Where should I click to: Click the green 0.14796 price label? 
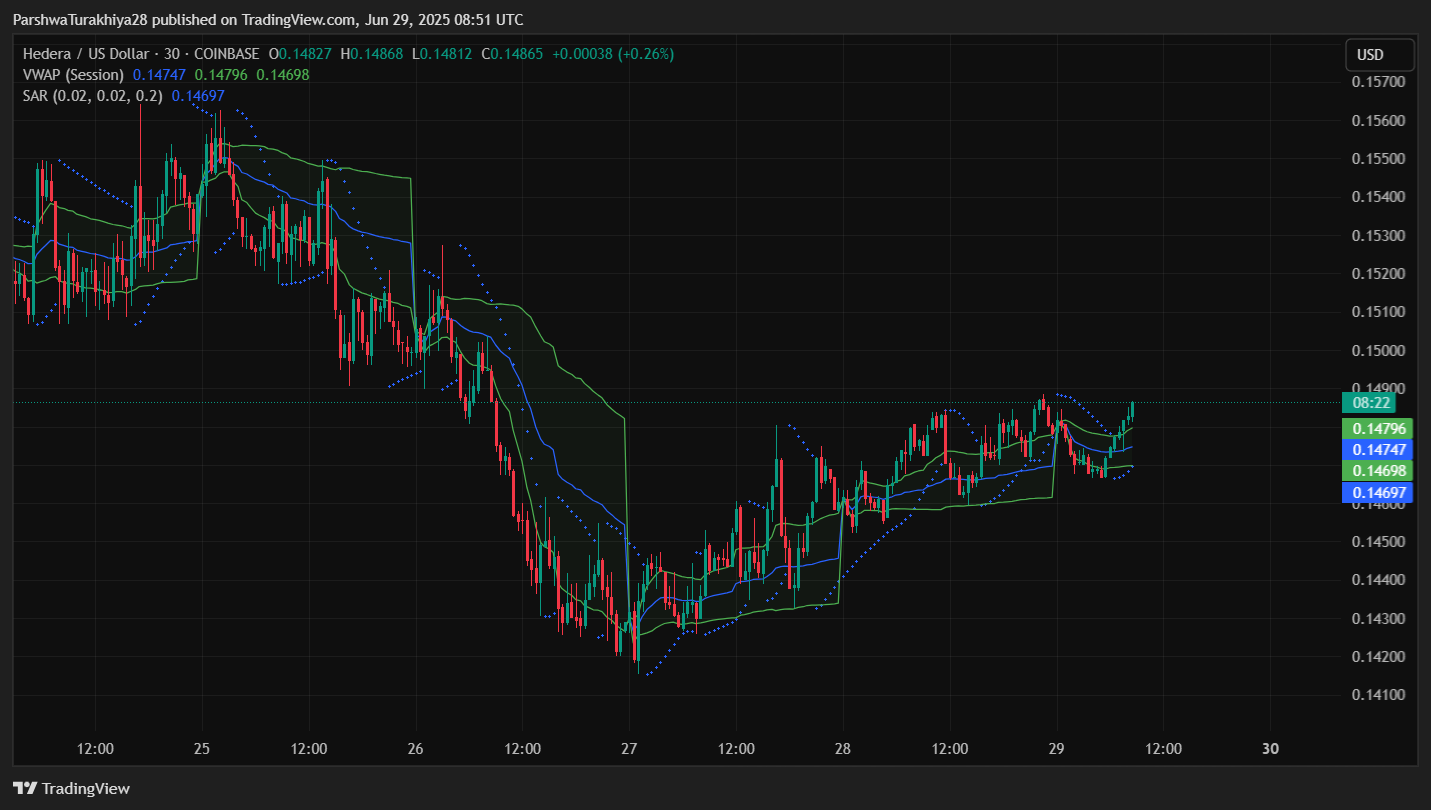(1377, 429)
